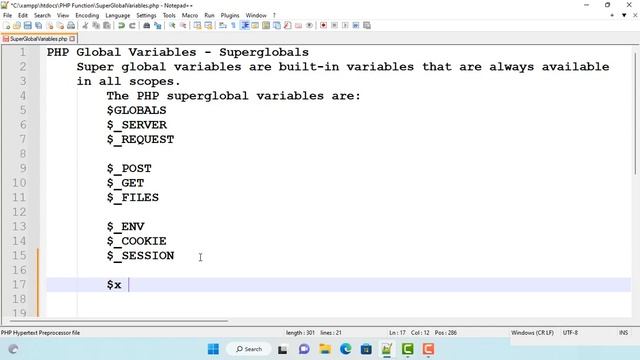Toggle synchronize vertical scrolling

coord(197,25)
